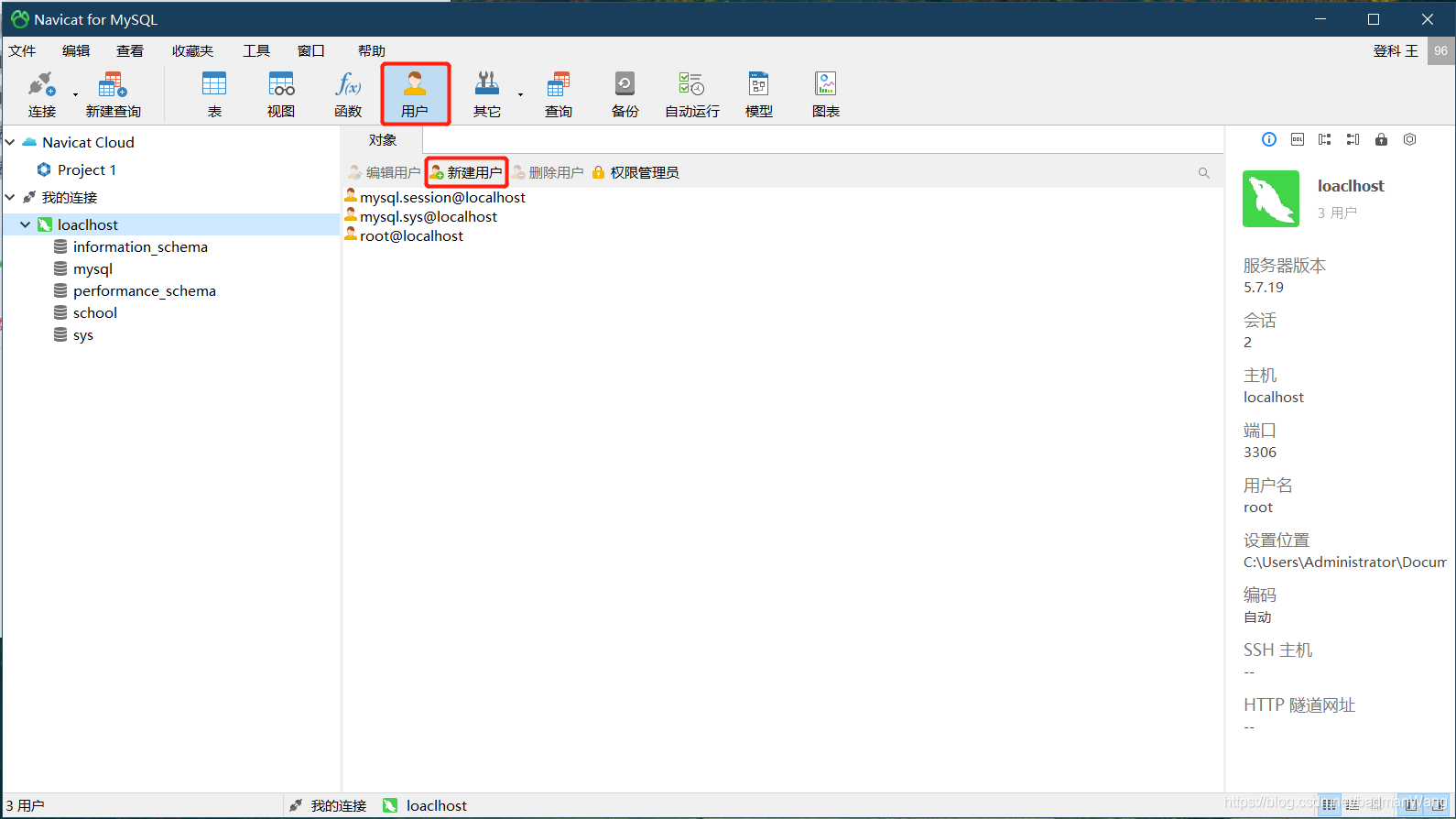Click the account avatar badge 96
This screenshot has height=819, width=1456.
coord(1441,50)
